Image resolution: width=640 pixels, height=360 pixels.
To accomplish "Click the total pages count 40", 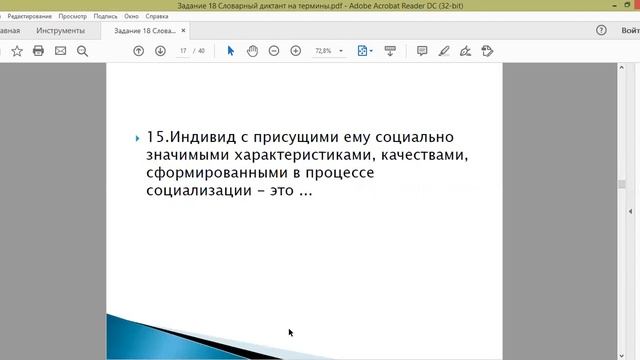I will (201, 51).
